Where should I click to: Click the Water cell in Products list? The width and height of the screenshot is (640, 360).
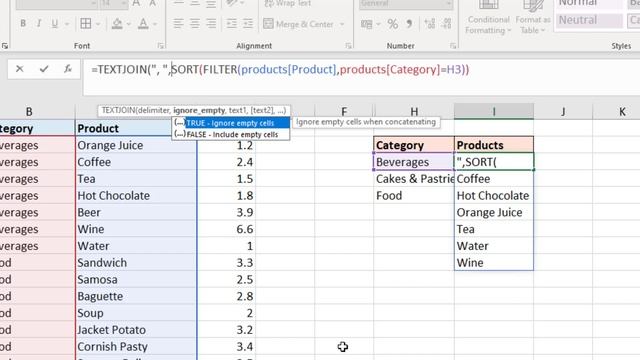[493, 246]
